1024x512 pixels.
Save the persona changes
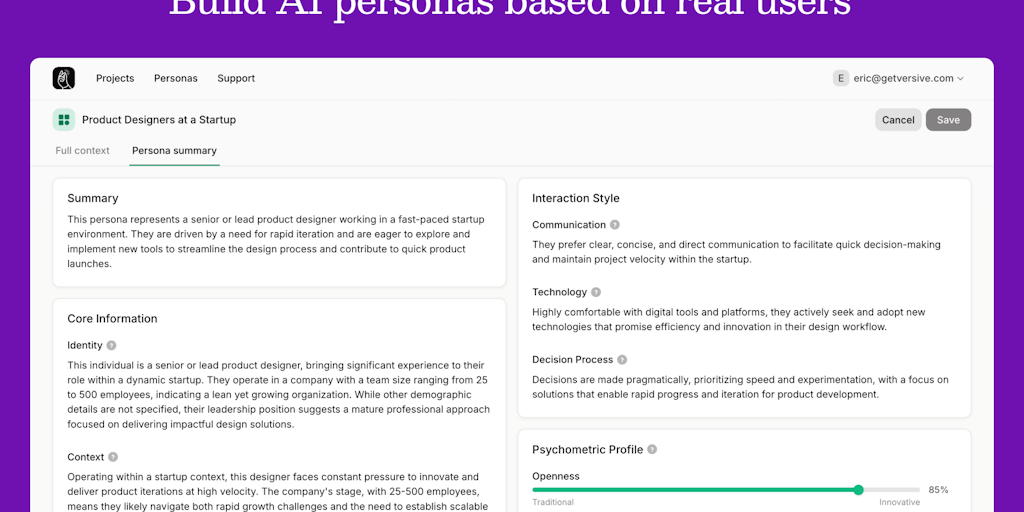point(948,120)
